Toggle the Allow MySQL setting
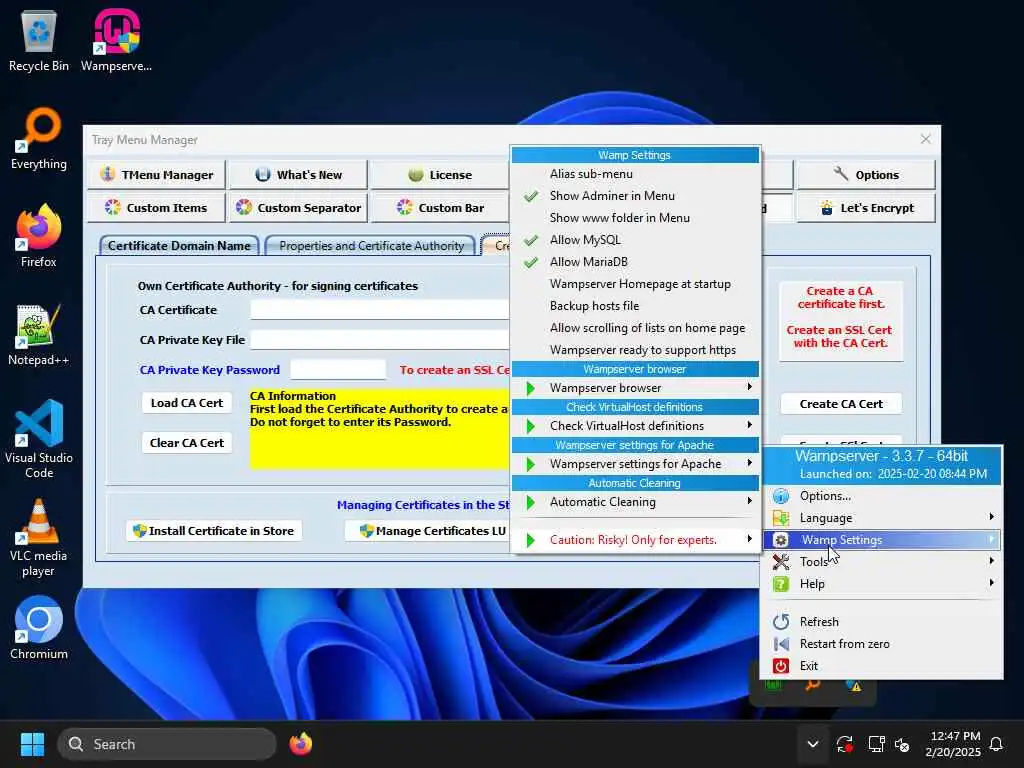This screenshot has height=768, width=1024. (x=635, y=240)
